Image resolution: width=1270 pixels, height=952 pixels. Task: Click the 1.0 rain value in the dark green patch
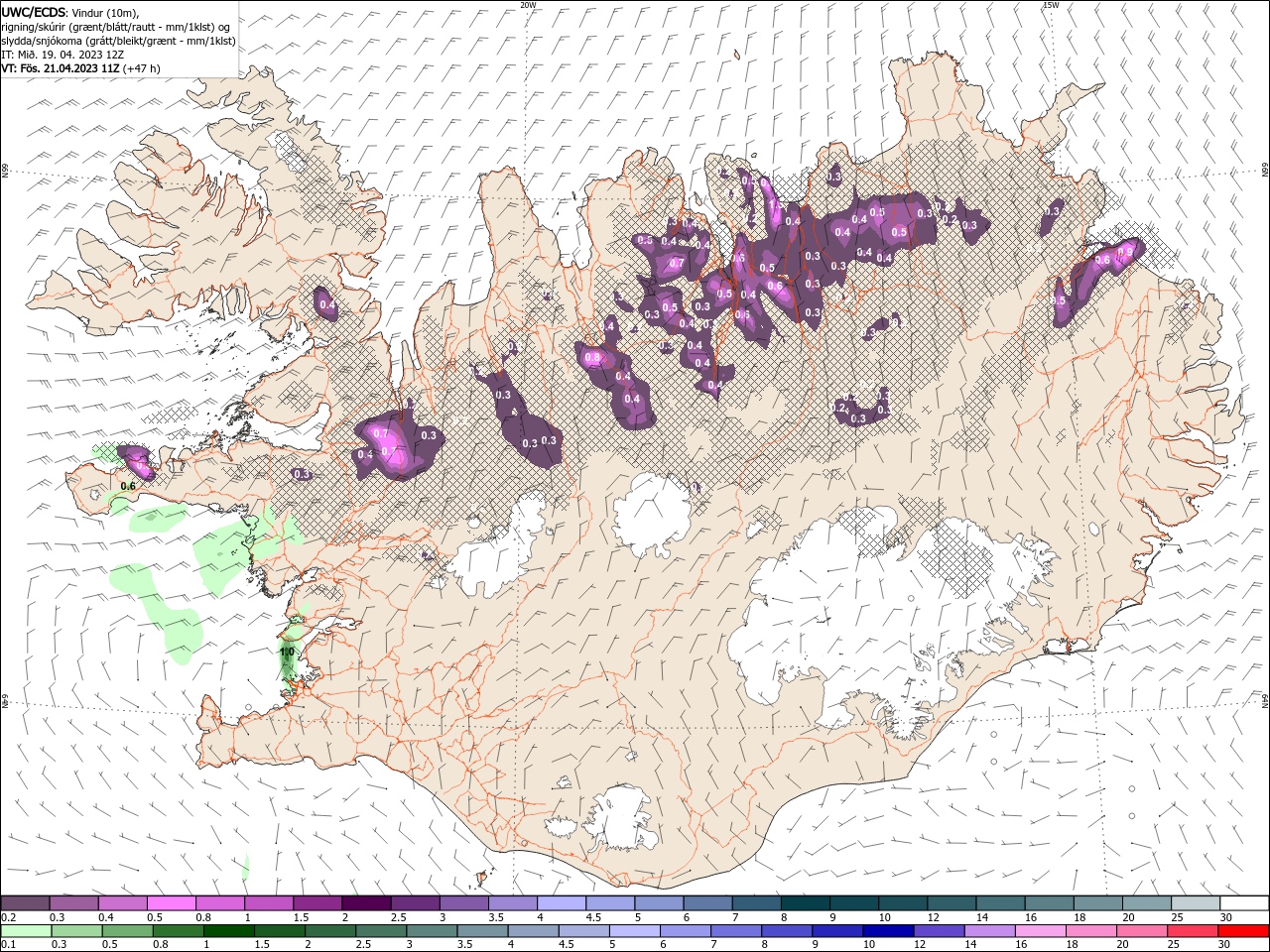point(288,653)
